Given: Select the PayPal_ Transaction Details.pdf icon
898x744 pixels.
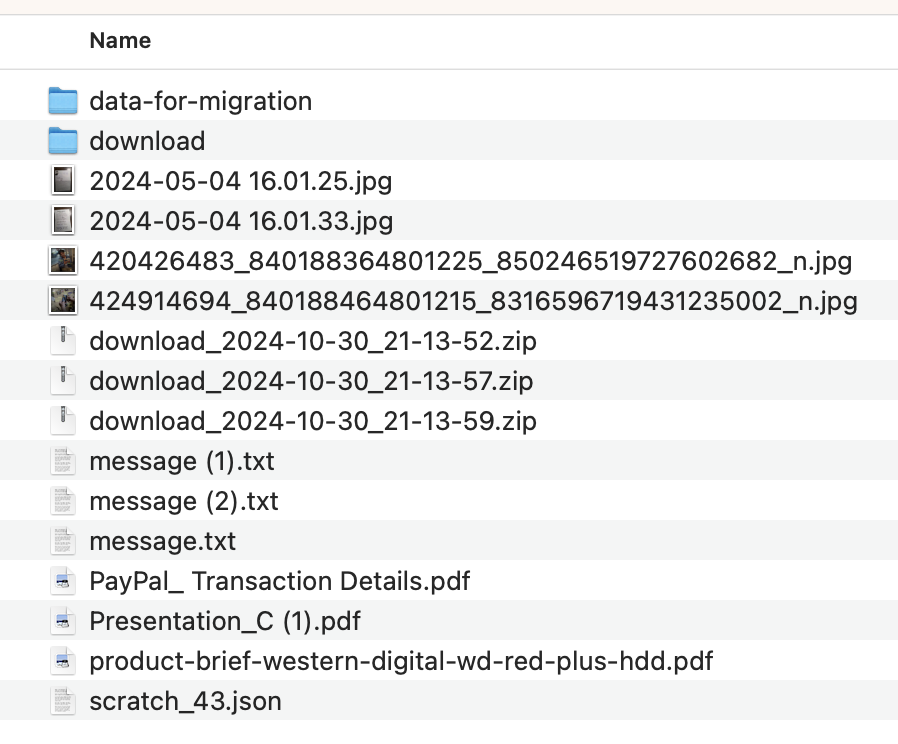Looking at the screenshot, I should click(x=63, y=581).
